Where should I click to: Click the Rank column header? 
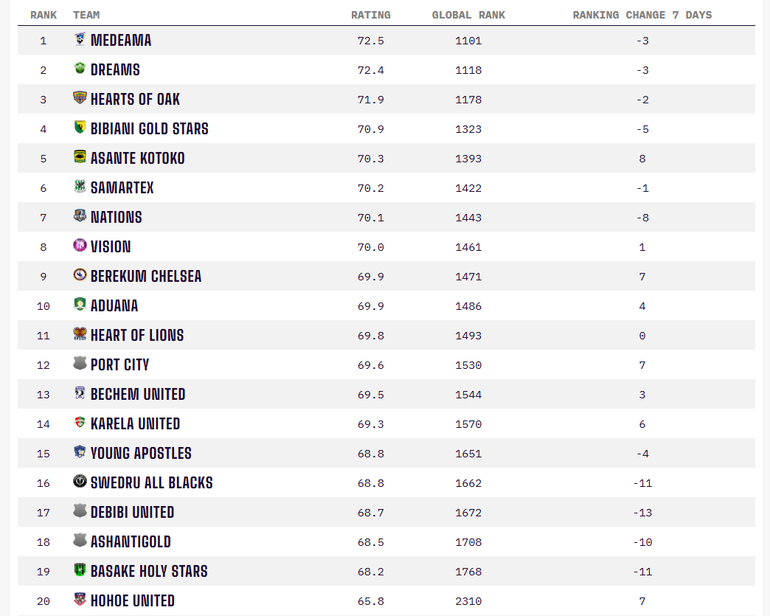coord(43,15)
